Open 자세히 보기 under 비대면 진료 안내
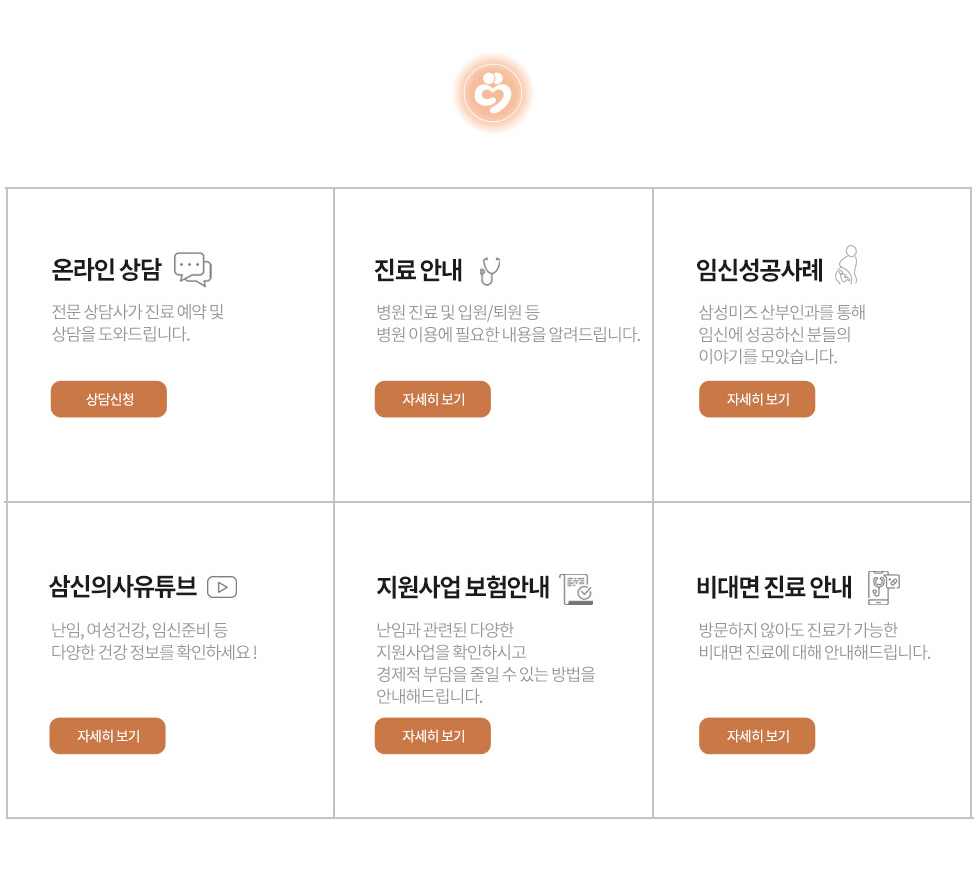The image size is (980, 880). pyautogui.click(x=757, y=736)
